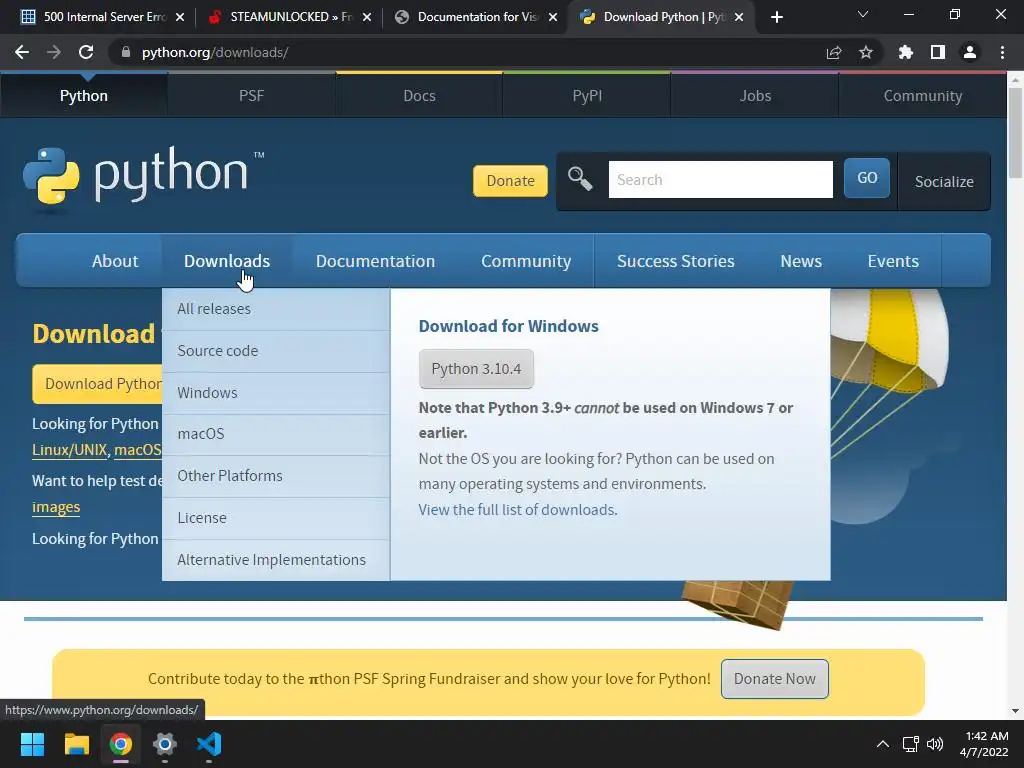Close the 500 Internal Server Error tab
1024x768 pixels.
180,17
